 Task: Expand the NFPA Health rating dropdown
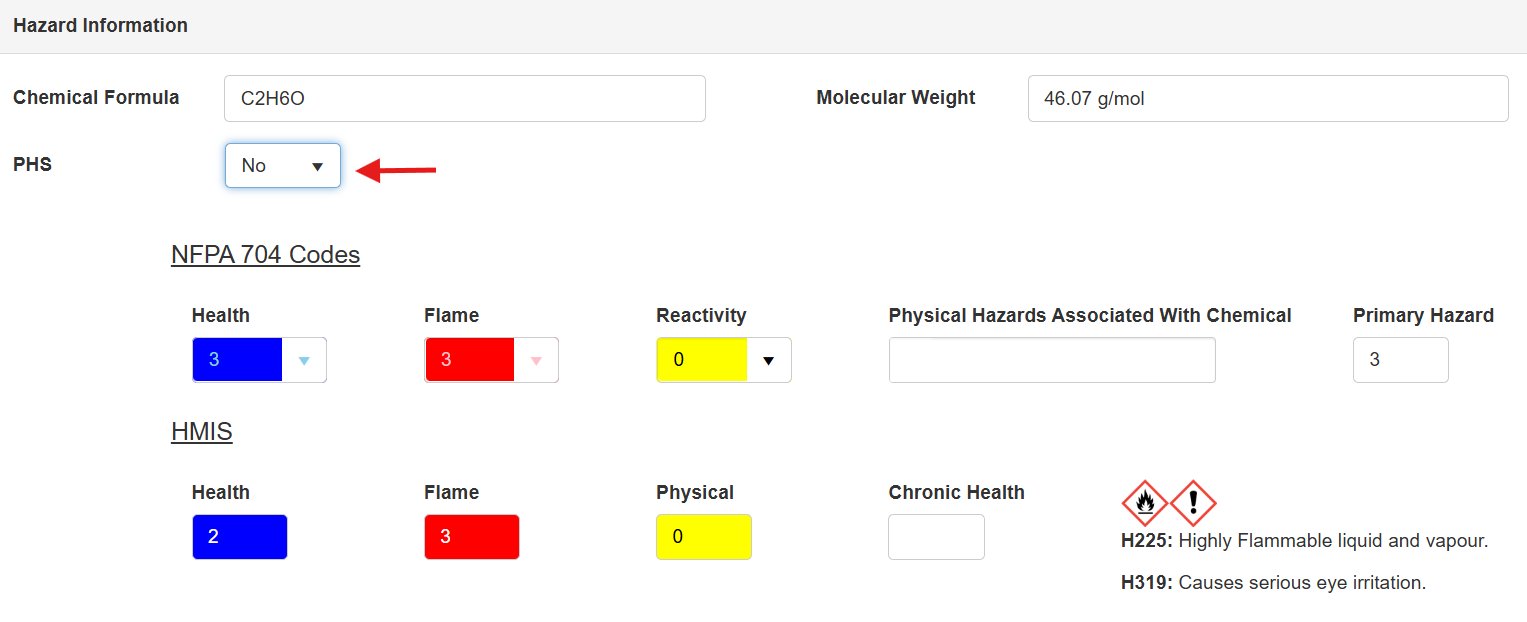305,359
